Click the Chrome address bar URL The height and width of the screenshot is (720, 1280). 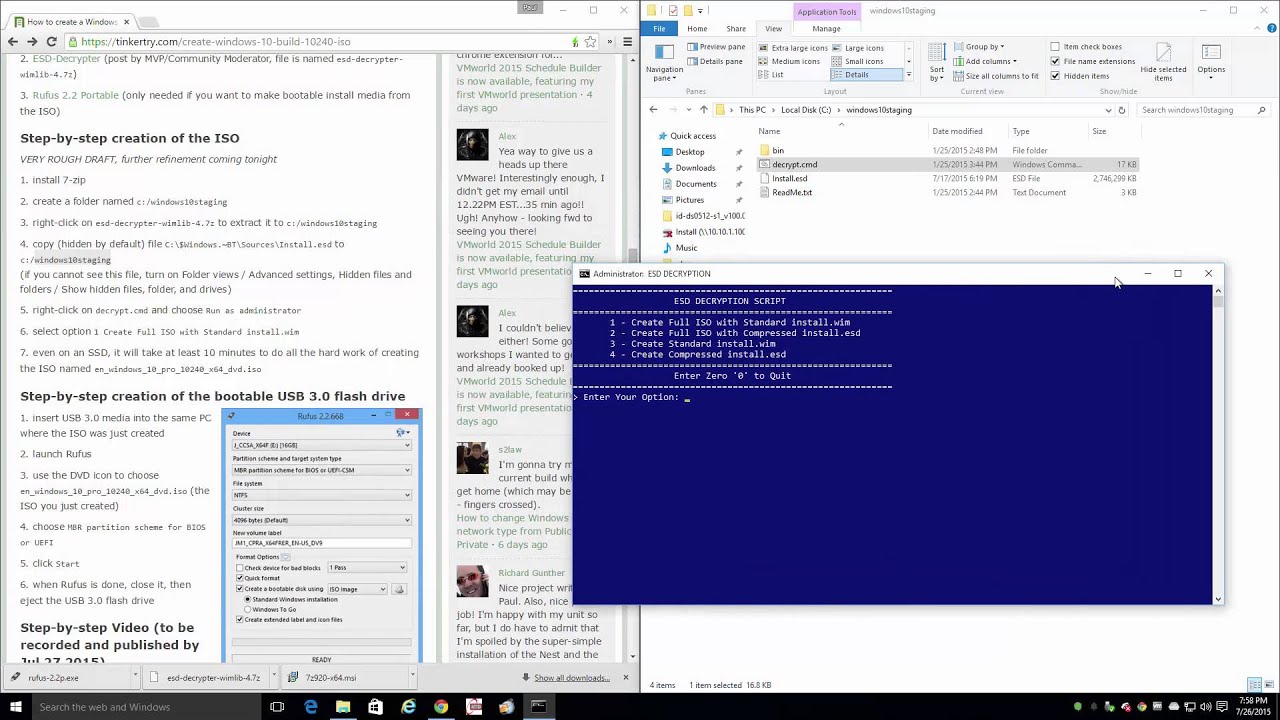pyautogui.click(x=215, y=42)
